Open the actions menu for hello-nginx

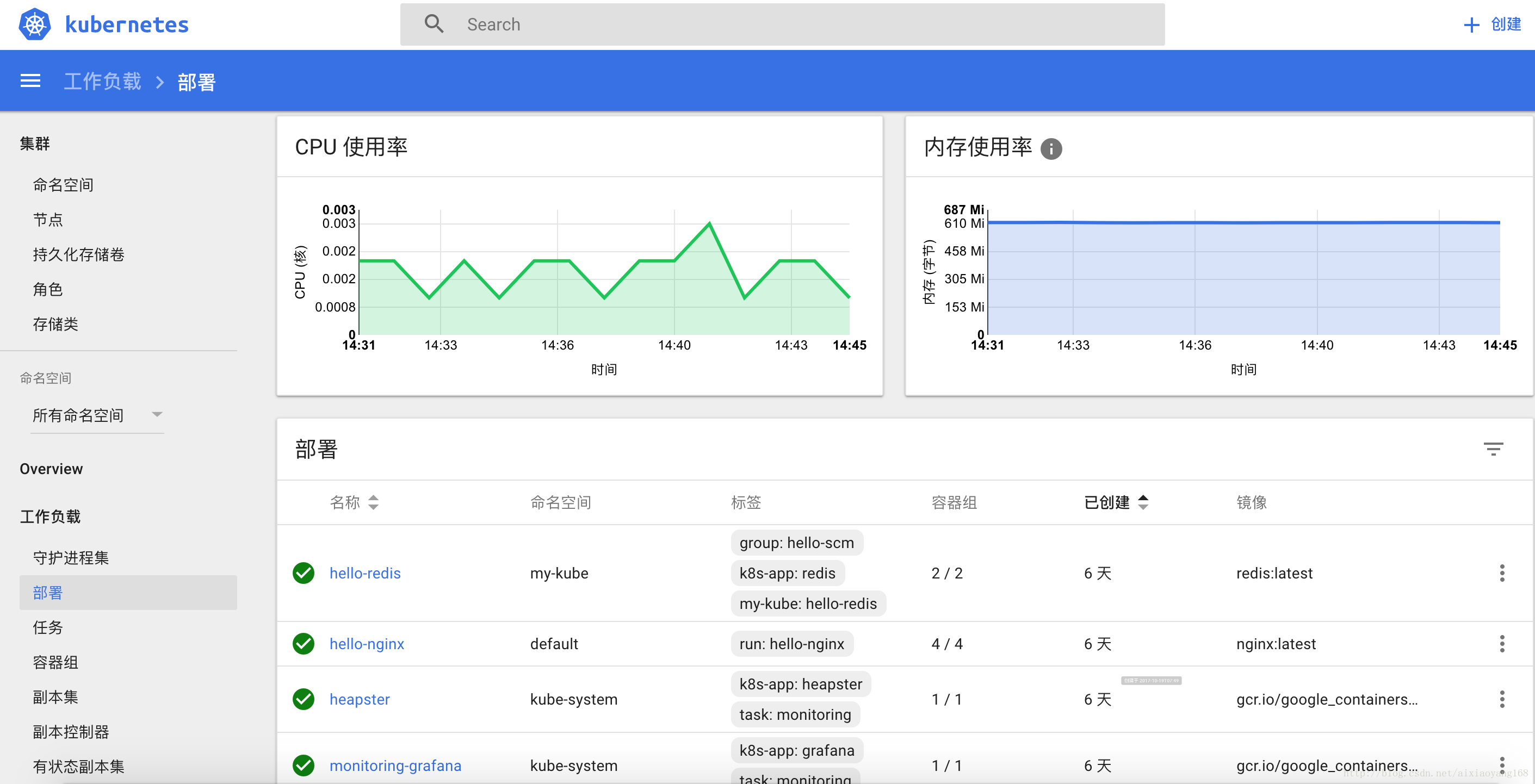coord(1502,643)
